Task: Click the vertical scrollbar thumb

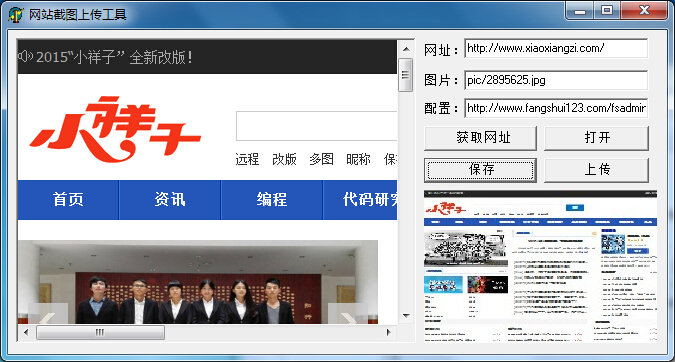Action: click(406, 75)
